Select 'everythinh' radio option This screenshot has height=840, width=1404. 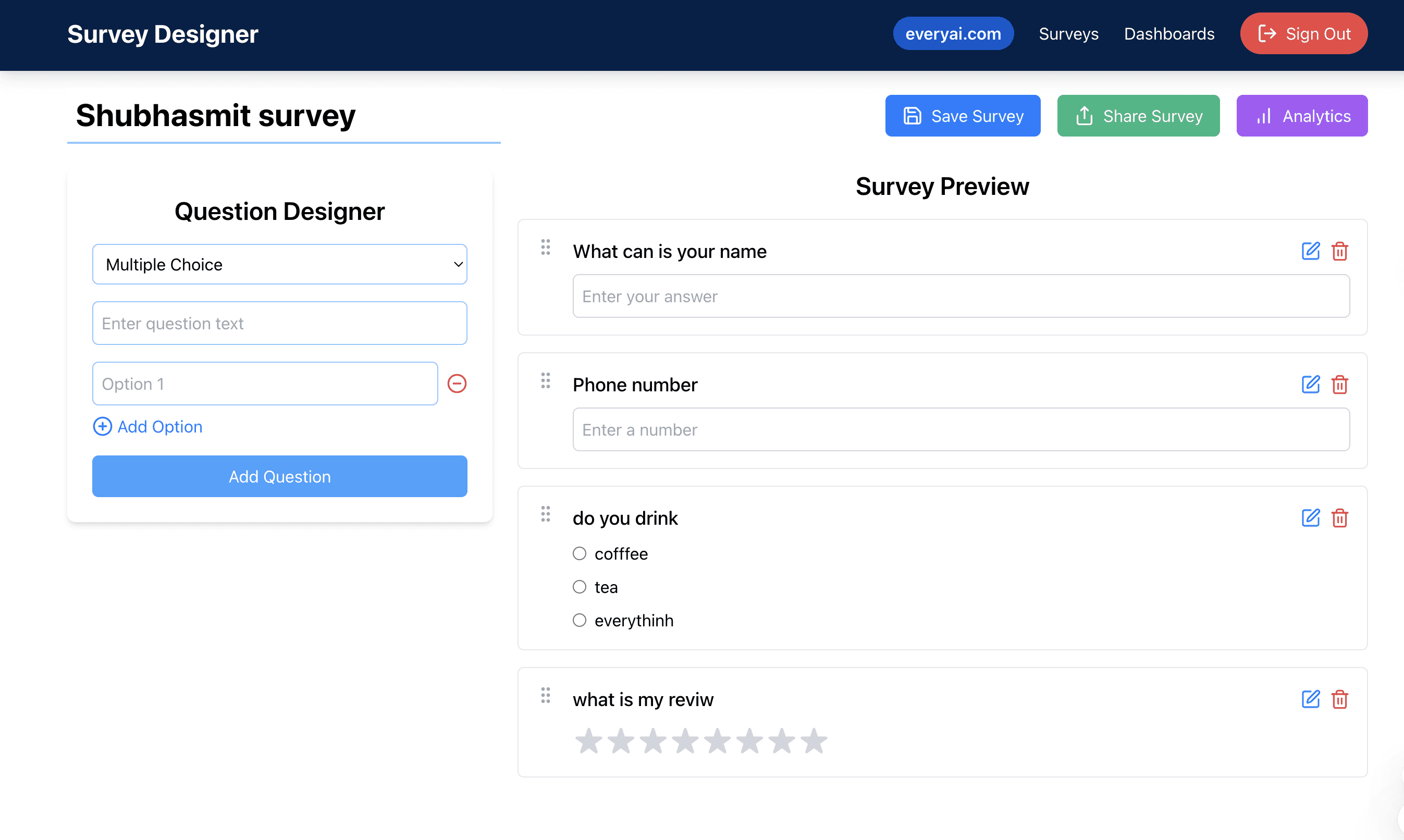[579, 621]
